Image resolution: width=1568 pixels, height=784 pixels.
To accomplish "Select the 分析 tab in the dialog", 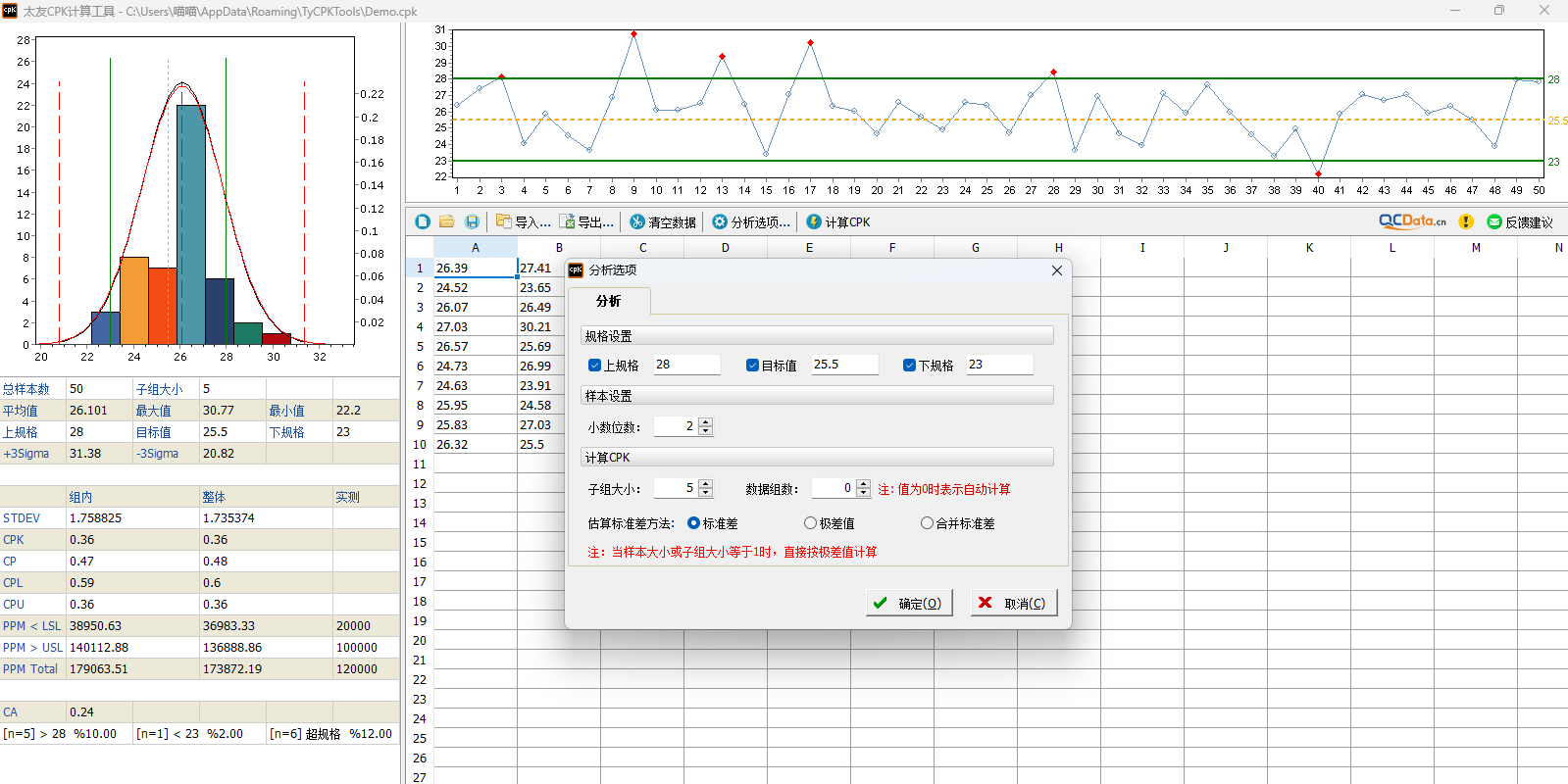I will [608, 301].
